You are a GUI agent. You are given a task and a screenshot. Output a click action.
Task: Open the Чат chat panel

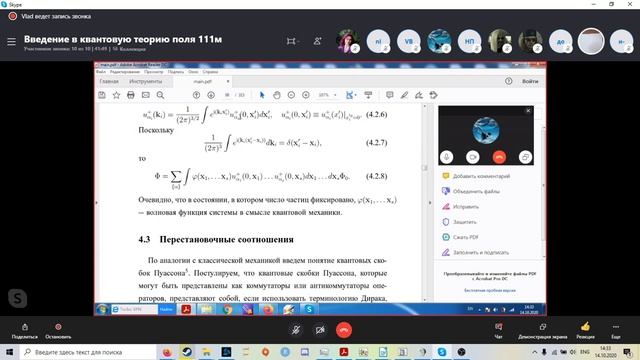[498, 331]
